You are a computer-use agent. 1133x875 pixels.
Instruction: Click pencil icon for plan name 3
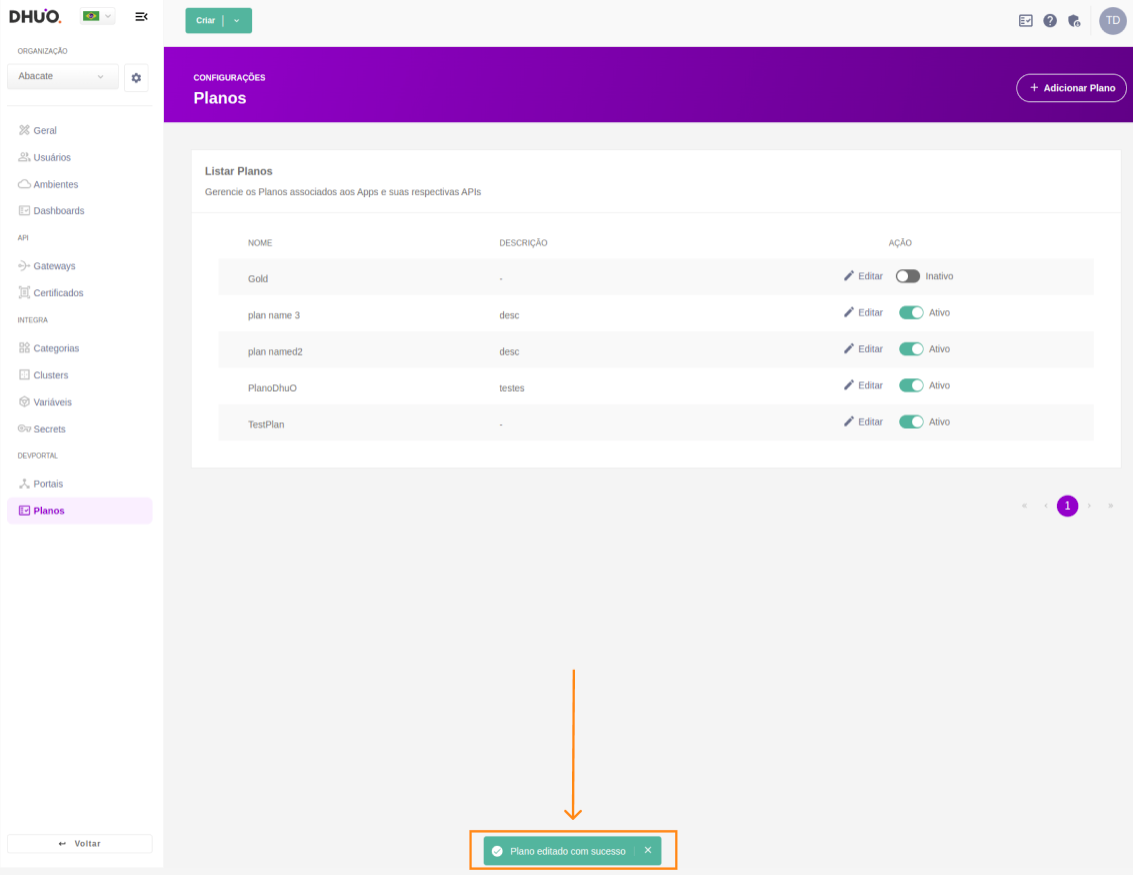click(x=849, y=312)
